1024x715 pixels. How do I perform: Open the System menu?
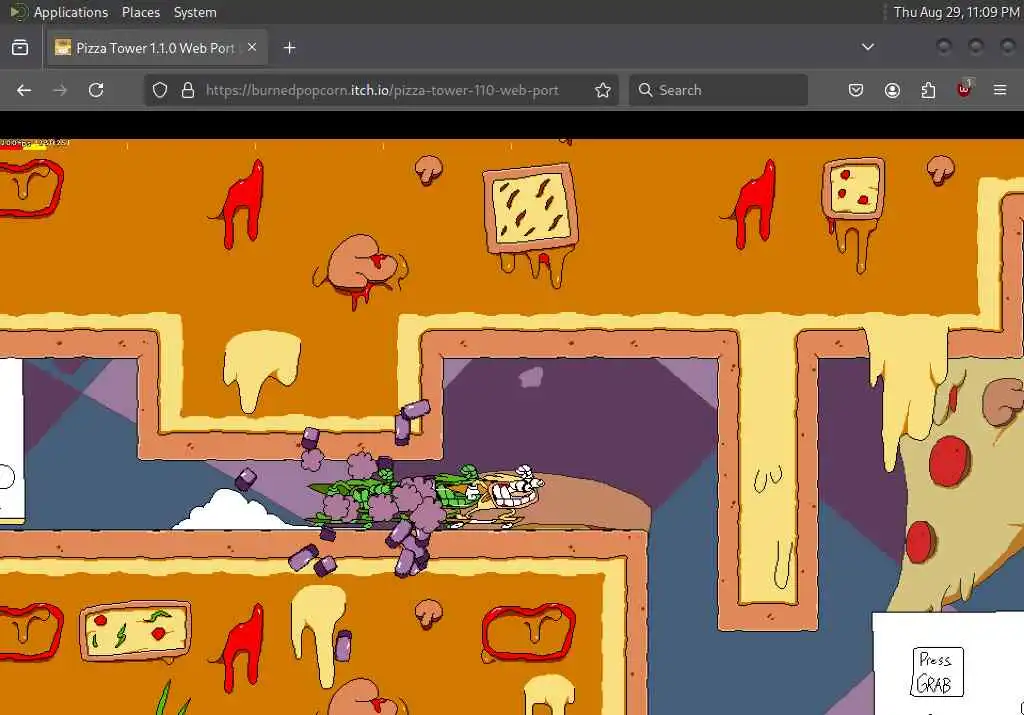195,12
